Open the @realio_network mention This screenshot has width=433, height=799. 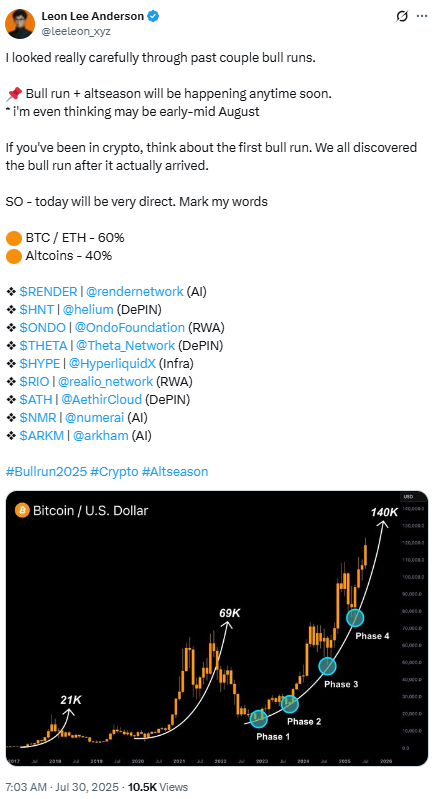(x=105, y=381)
